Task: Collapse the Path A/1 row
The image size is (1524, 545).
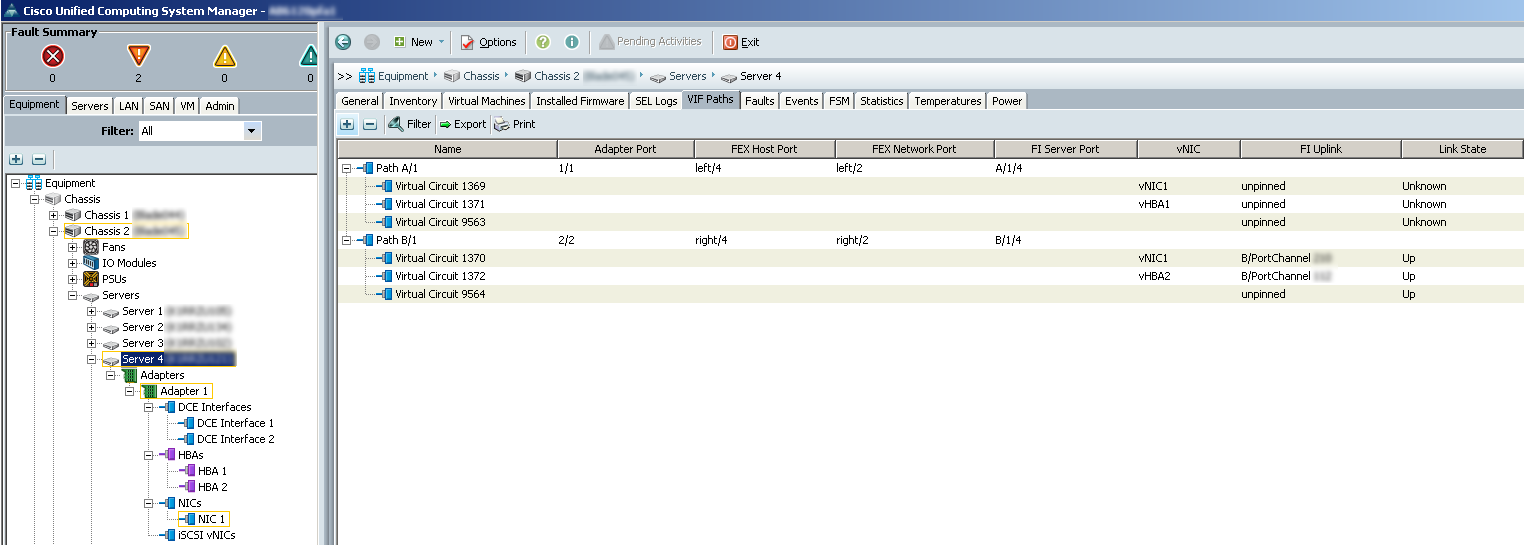Action: coord(346,168)
